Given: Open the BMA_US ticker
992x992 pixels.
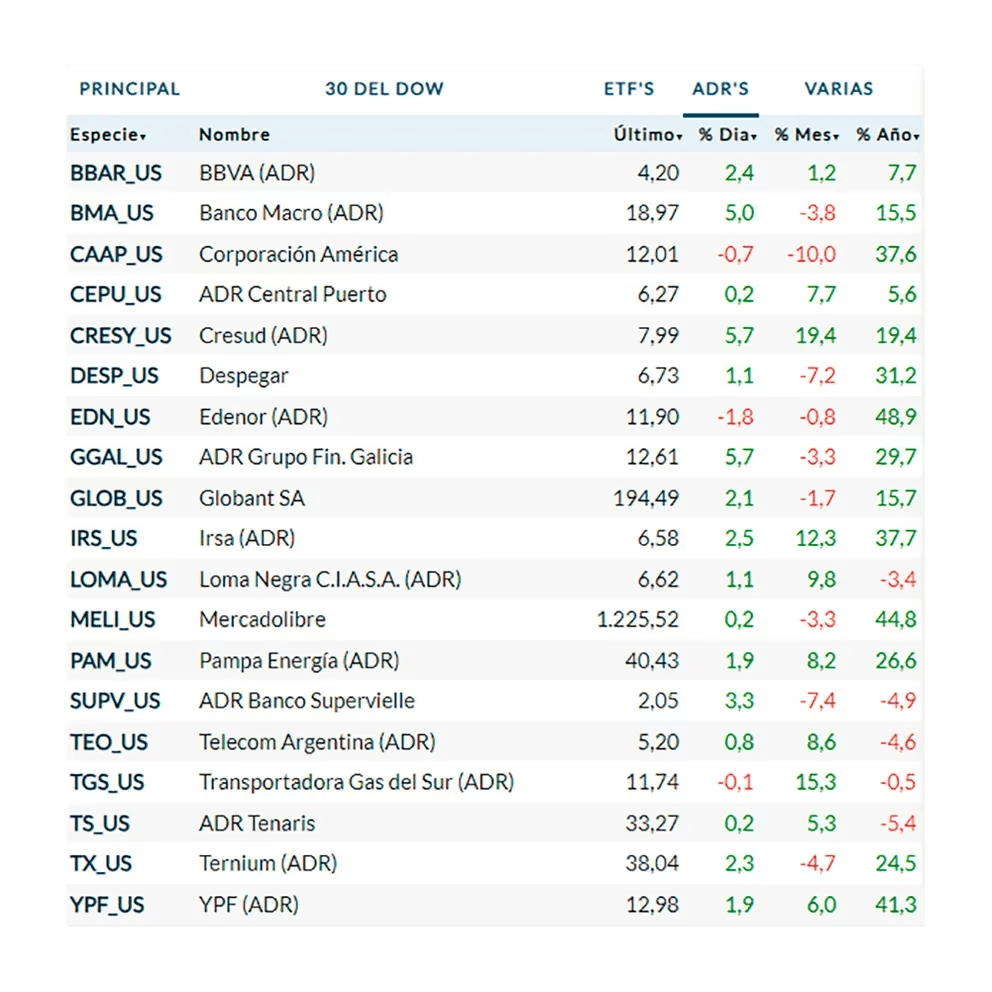Looking at the screenshot, I should pyautogui.click(x=112, y=213).
